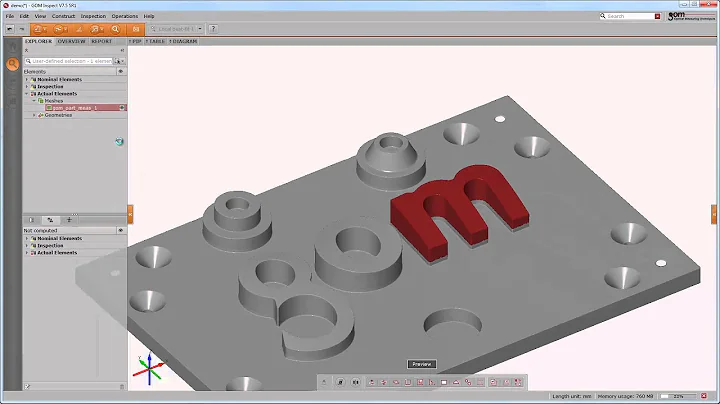Toggle visibility eye for Elements header
The width and height of the screenshot is (720, 404).
click(x=121, y=72)
